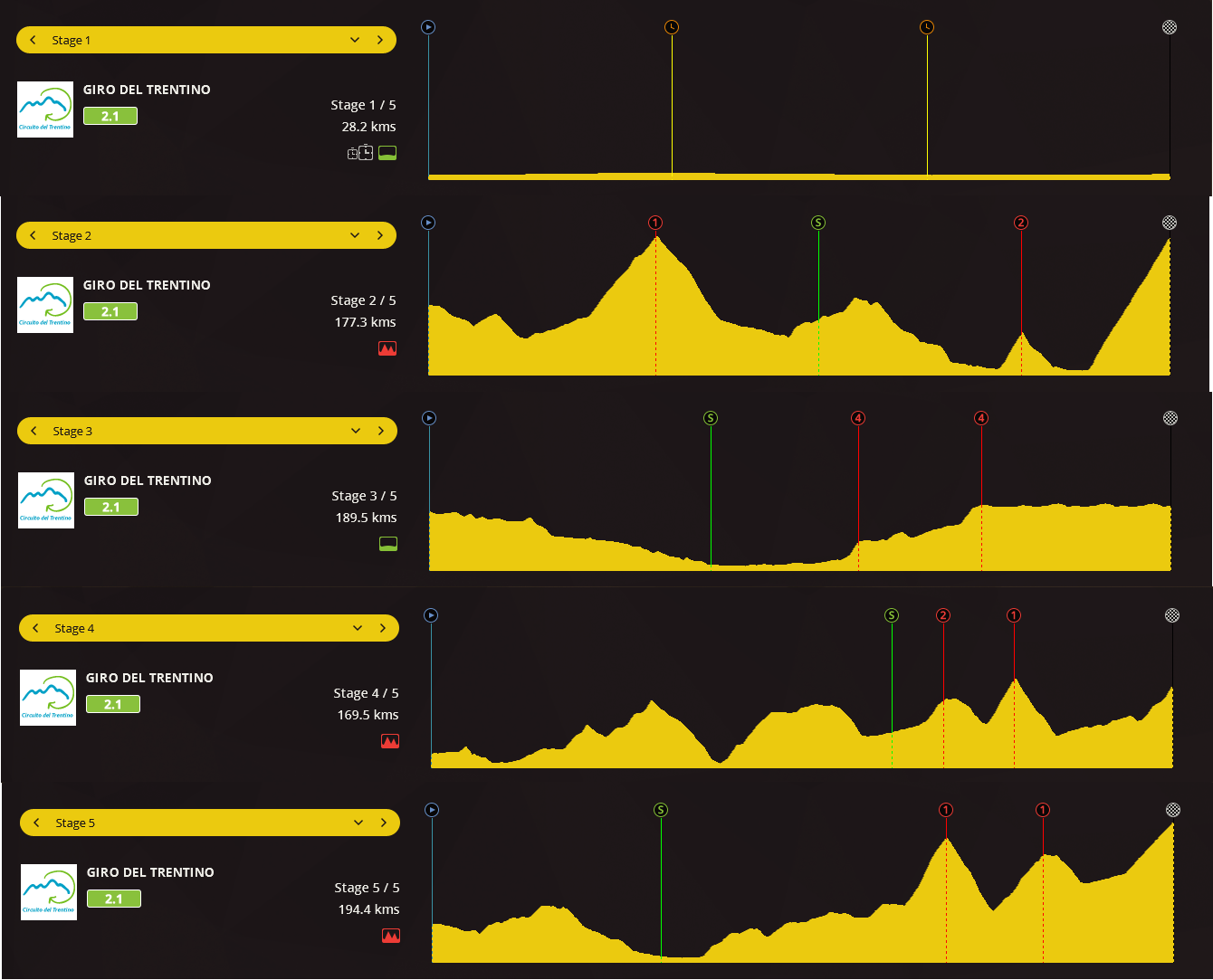Click the sprint marker in Stage 3 profile
Viewport: 1213px width, 980px height.
[711, 418]
